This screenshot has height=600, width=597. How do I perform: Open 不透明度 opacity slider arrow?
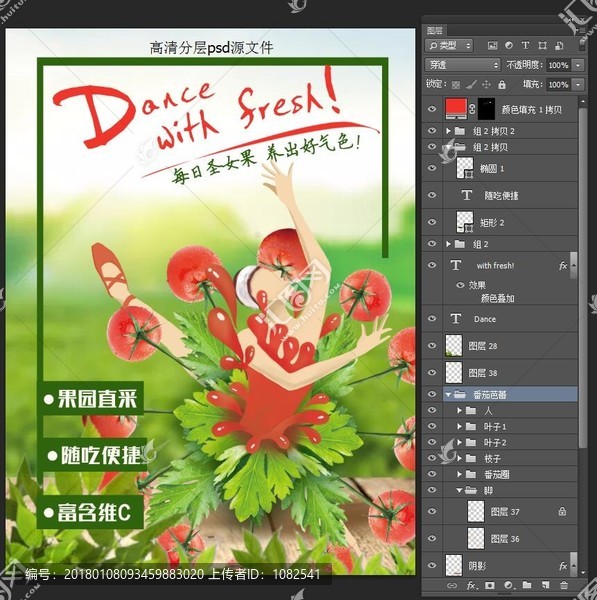pos(578,65)
